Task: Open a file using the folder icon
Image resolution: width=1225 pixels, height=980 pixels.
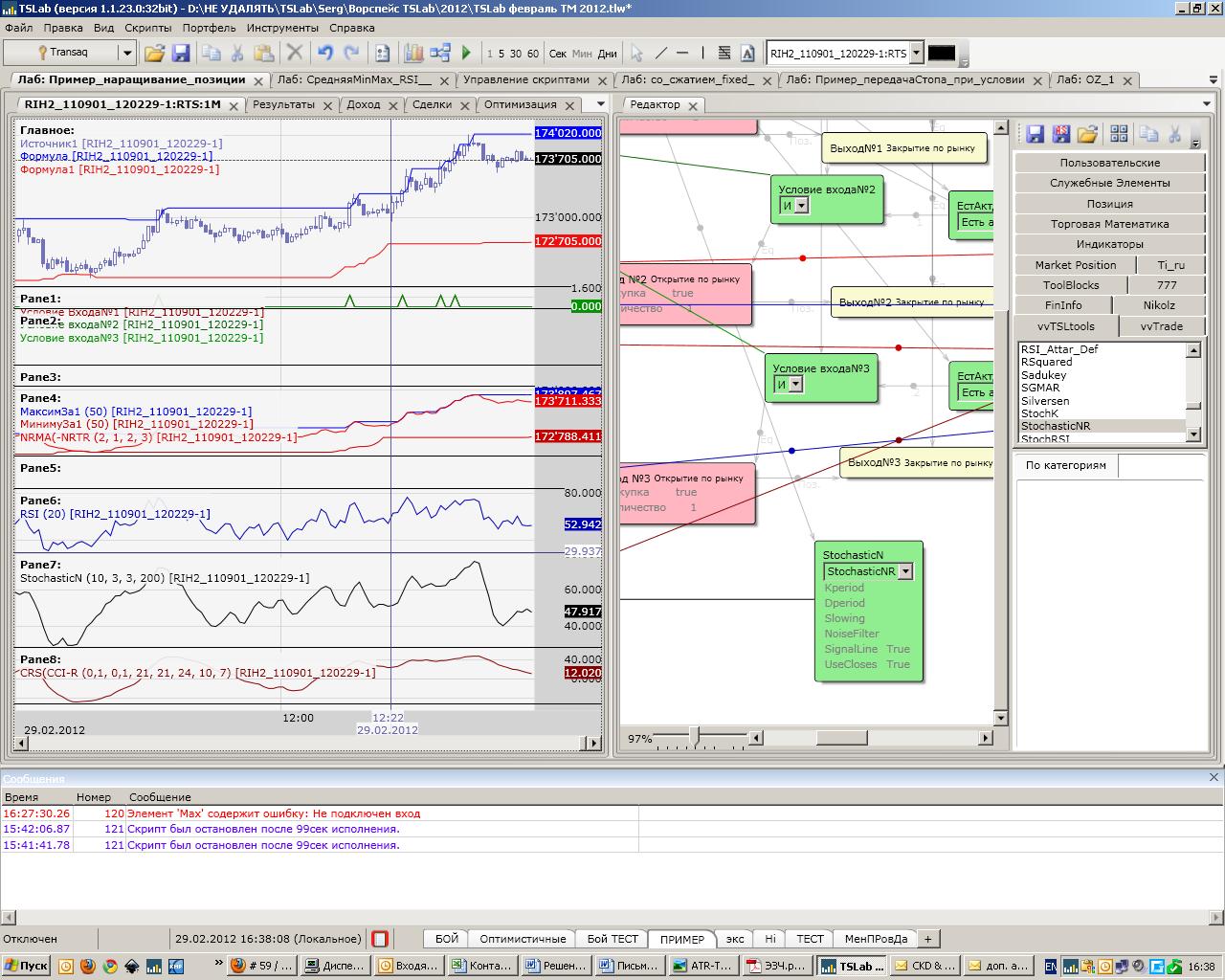Action: tap(154, 54)
